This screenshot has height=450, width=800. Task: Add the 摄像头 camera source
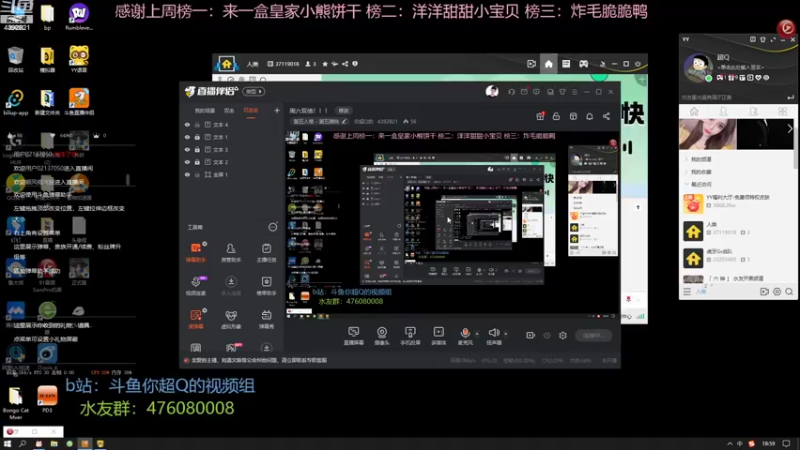(x=382, y=336)
